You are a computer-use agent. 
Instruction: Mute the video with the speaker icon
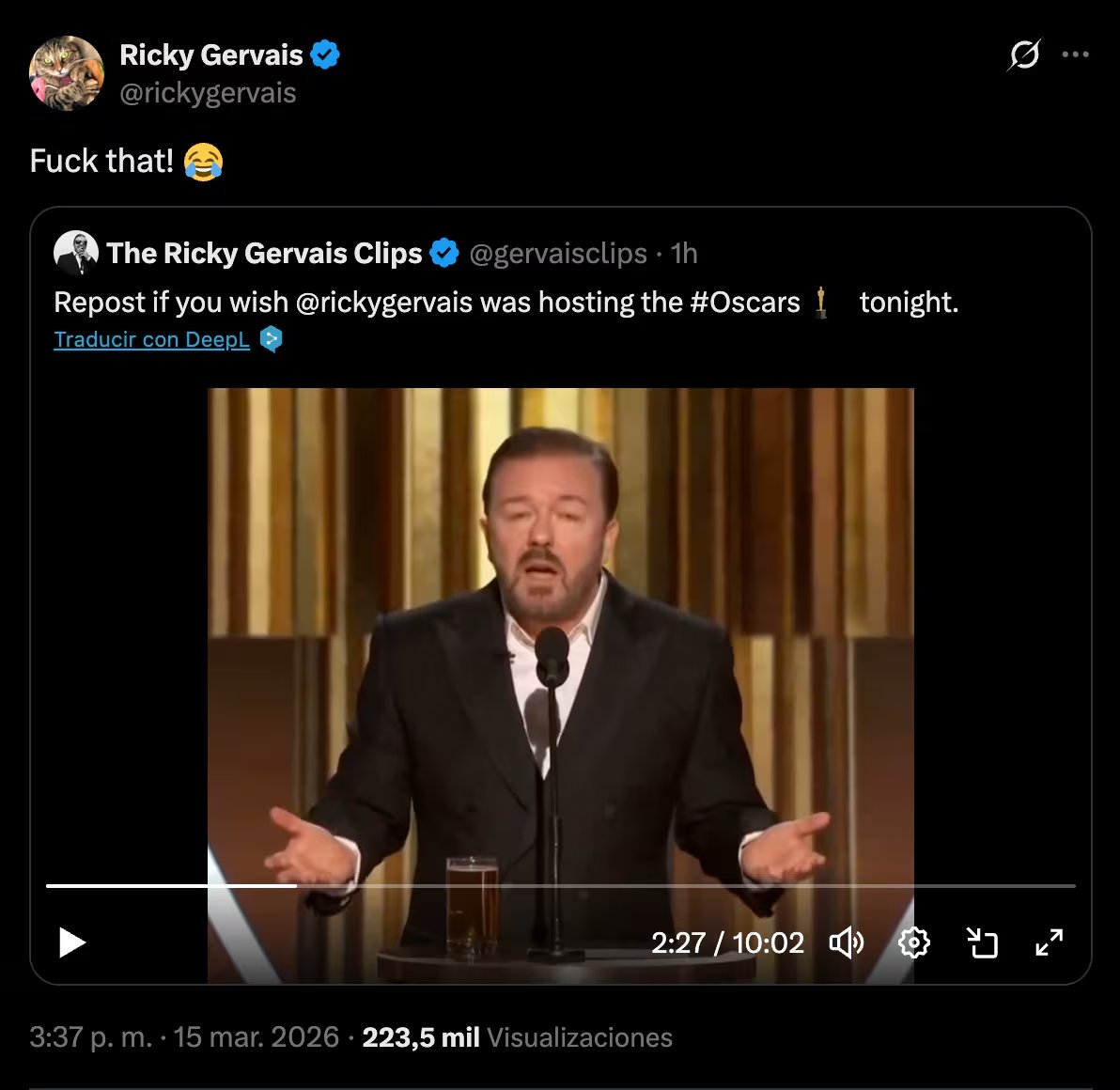[846, 942]
